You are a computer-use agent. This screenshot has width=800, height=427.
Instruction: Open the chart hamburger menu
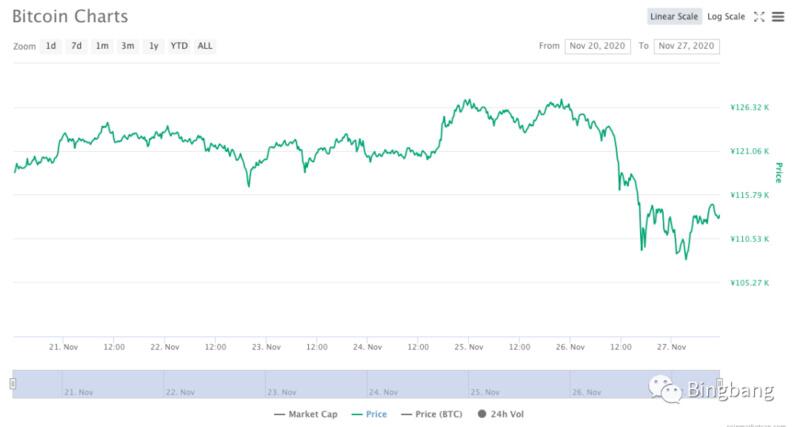[x=777, y=17]
